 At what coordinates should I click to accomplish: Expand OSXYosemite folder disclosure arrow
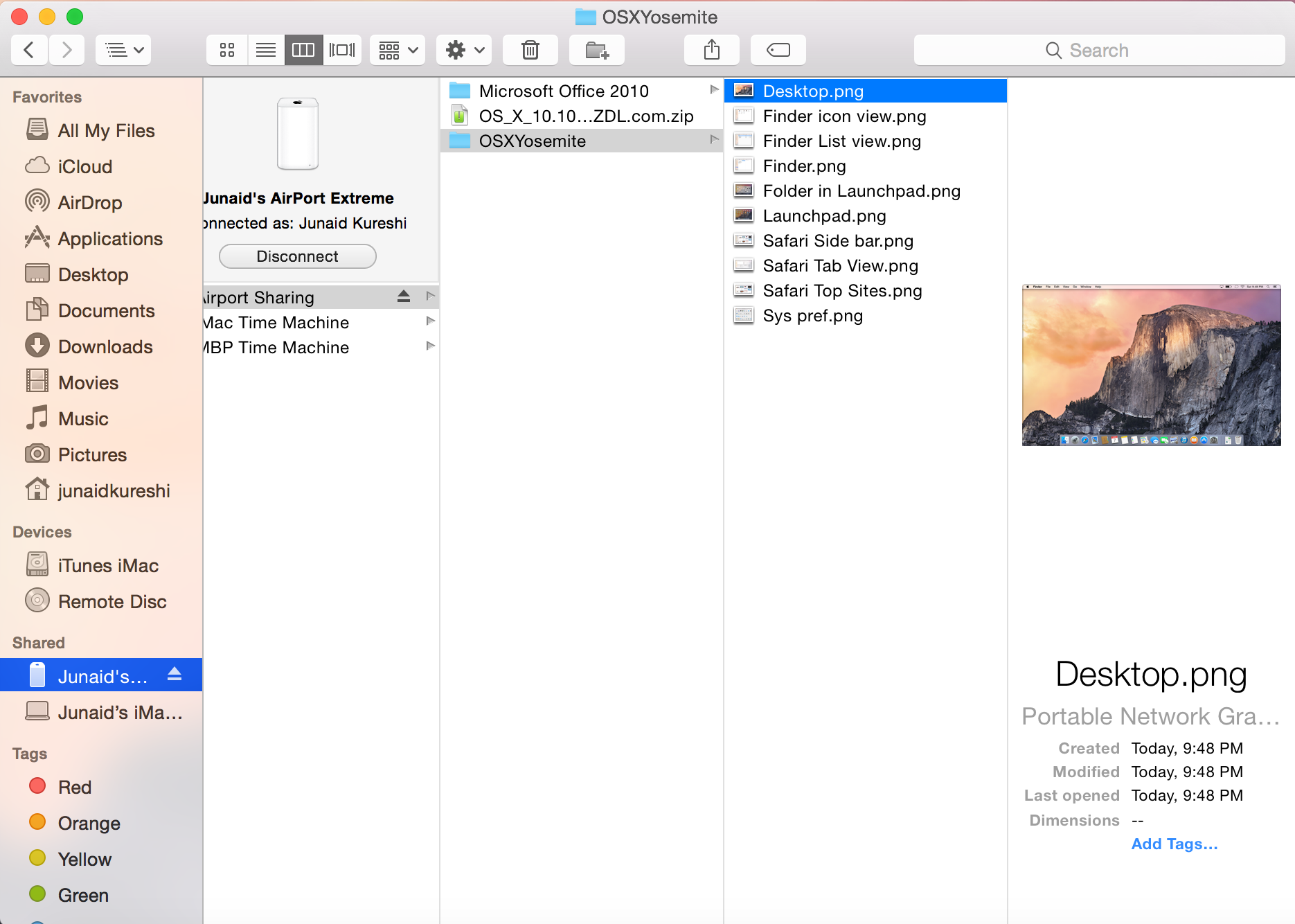714,140
